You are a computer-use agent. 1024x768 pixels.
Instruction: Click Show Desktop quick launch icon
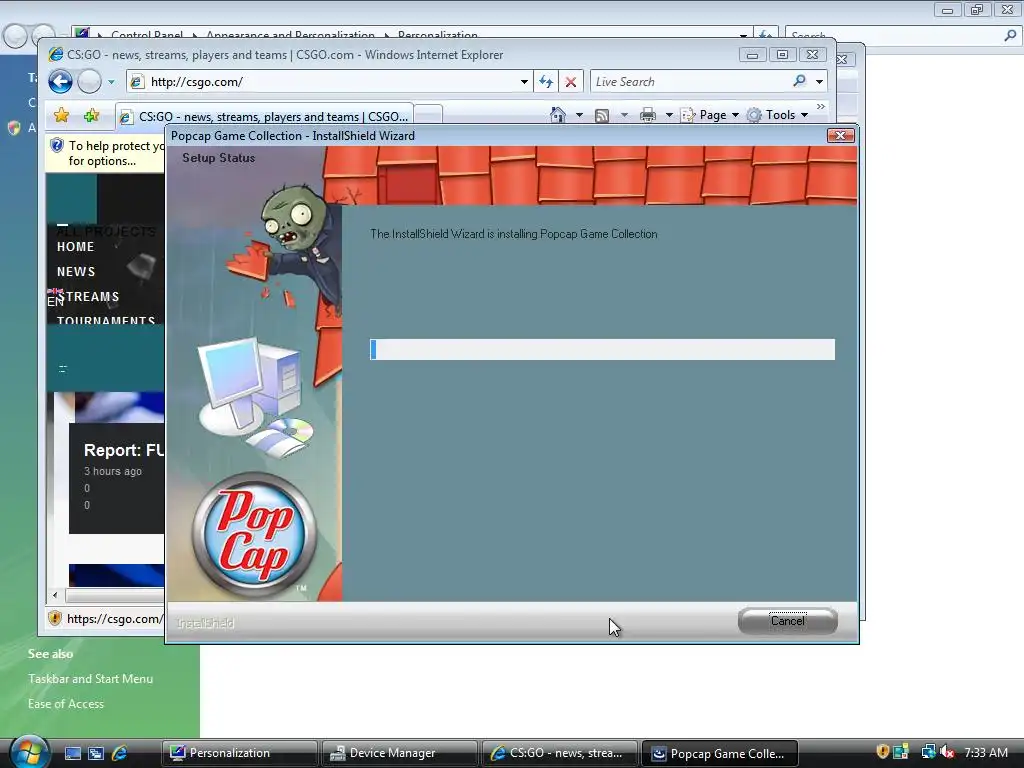coord(72,753)
